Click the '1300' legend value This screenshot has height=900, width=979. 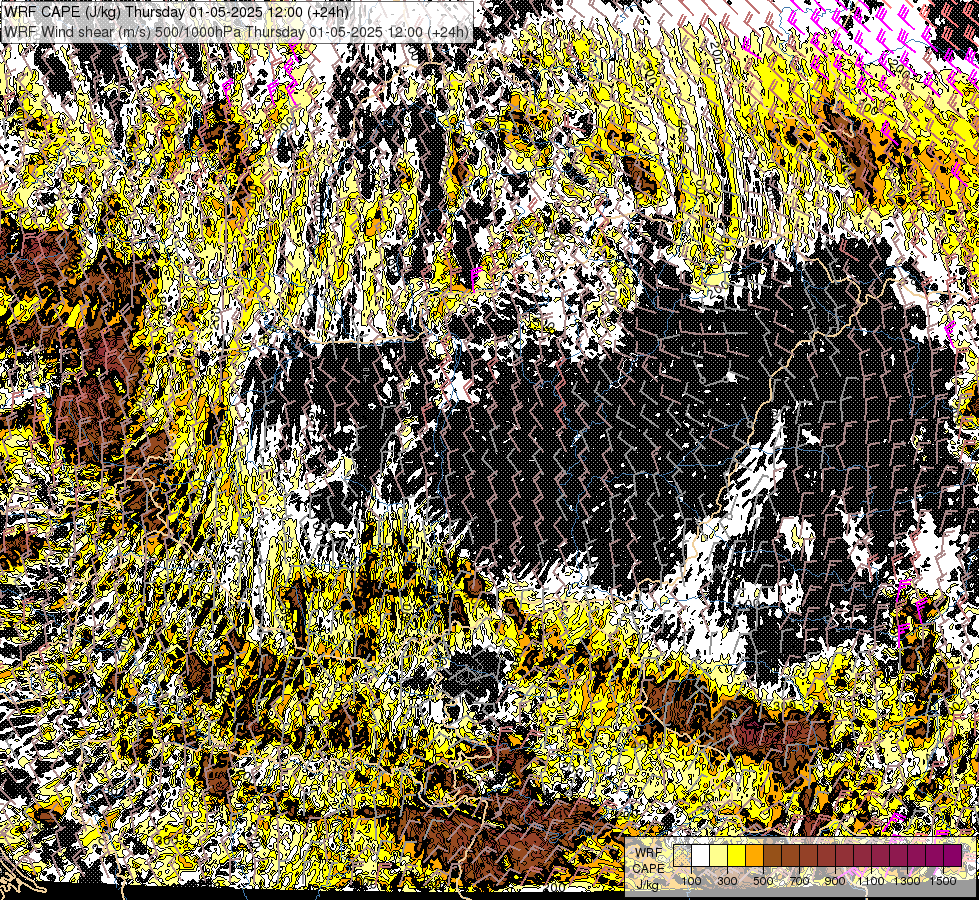[907, 881]
